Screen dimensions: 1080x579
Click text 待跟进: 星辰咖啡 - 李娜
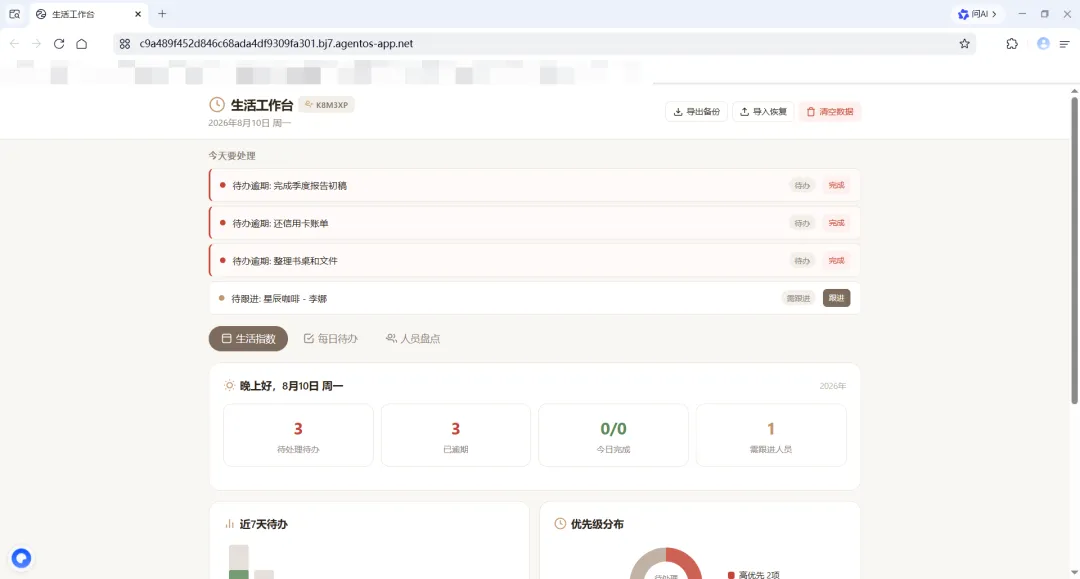click(x=279, y=299)
